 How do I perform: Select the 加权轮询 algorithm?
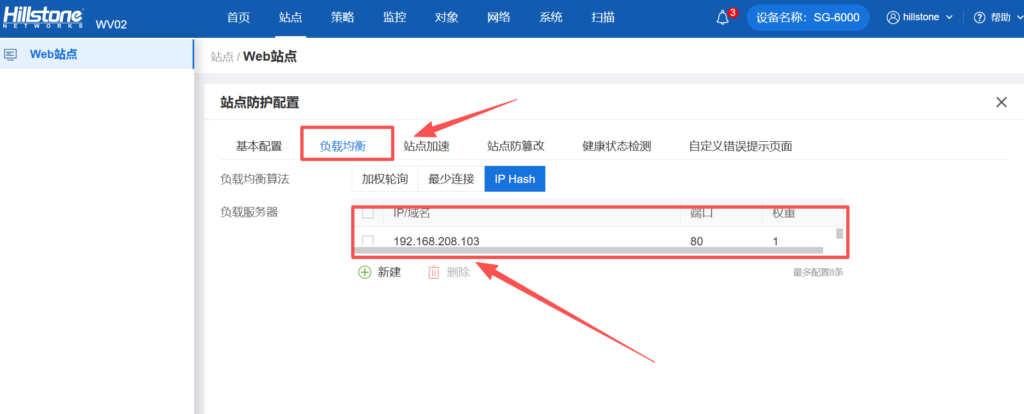[x=385, y=179]
